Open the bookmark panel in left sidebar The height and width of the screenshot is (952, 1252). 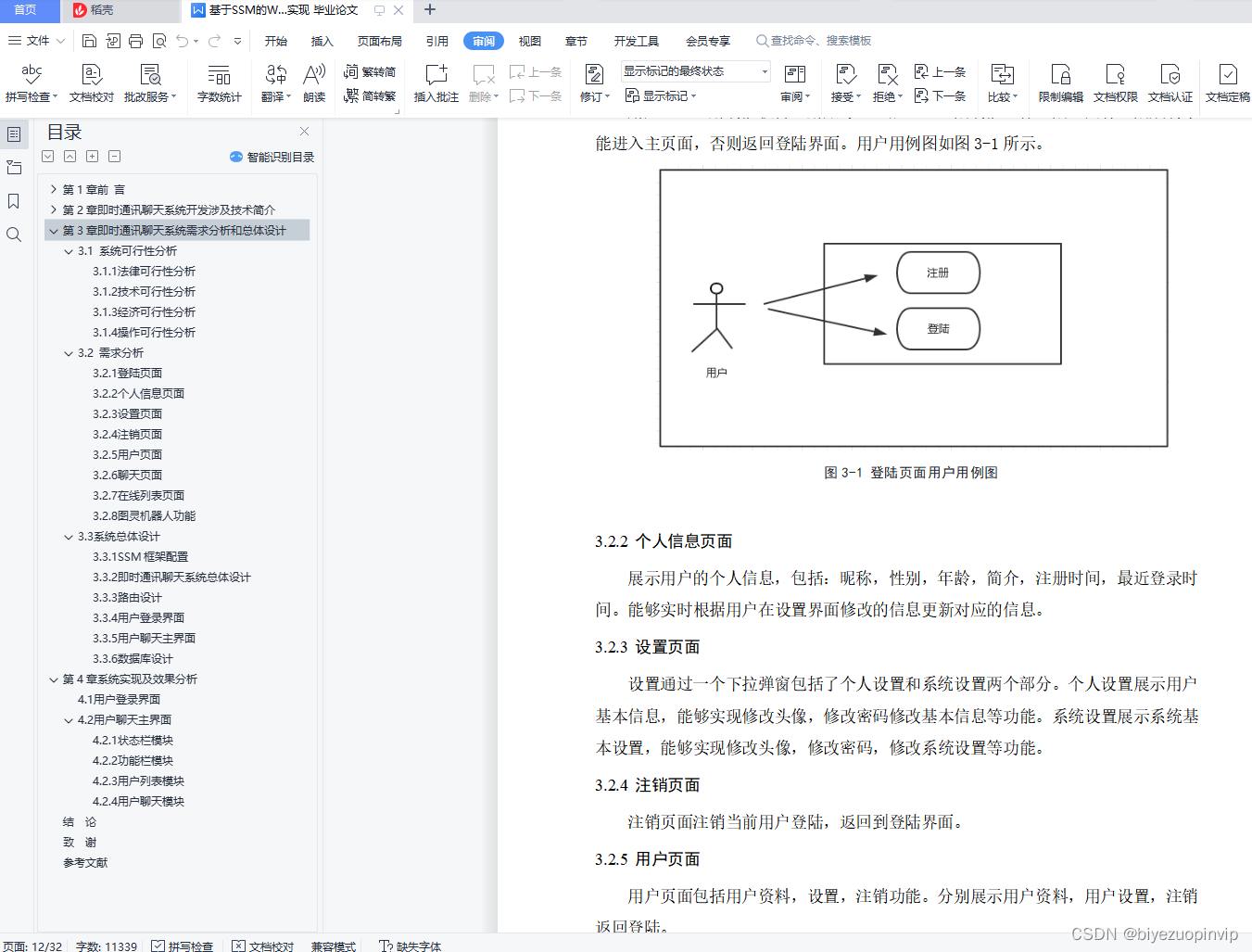[x=14, y=201]
